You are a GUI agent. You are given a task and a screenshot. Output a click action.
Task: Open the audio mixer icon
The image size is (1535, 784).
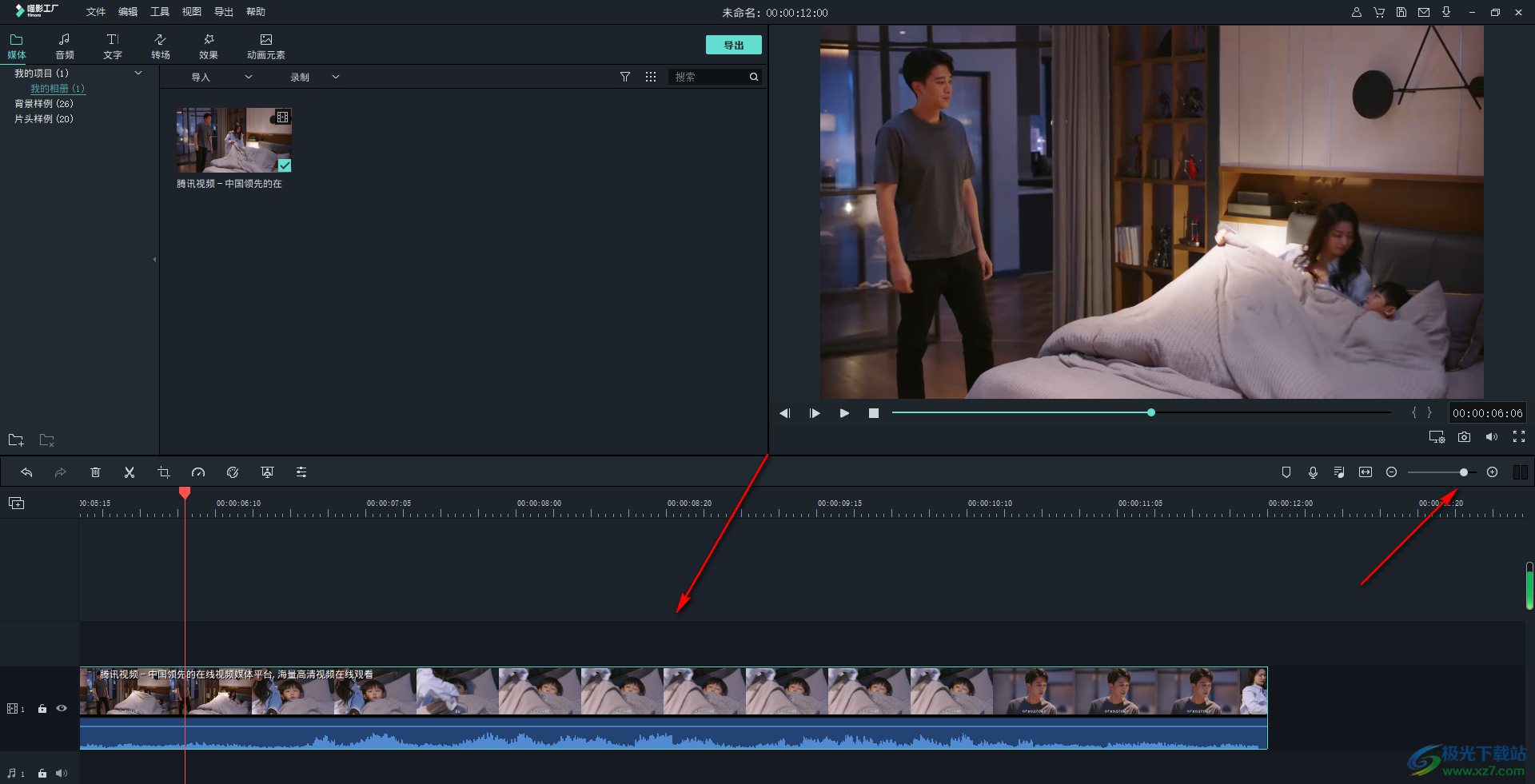click(x=1339, y=472)
